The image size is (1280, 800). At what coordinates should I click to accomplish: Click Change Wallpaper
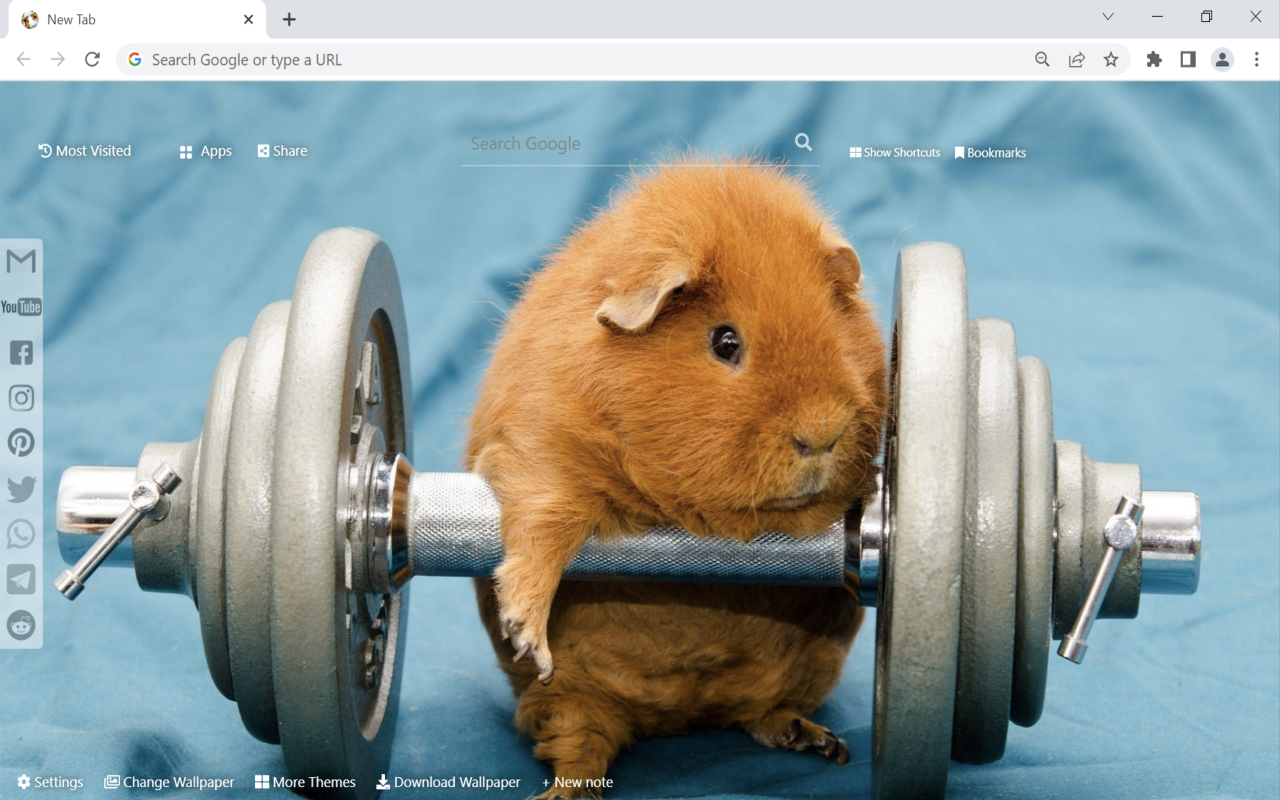pyautogui.click(x=169, y=782)
